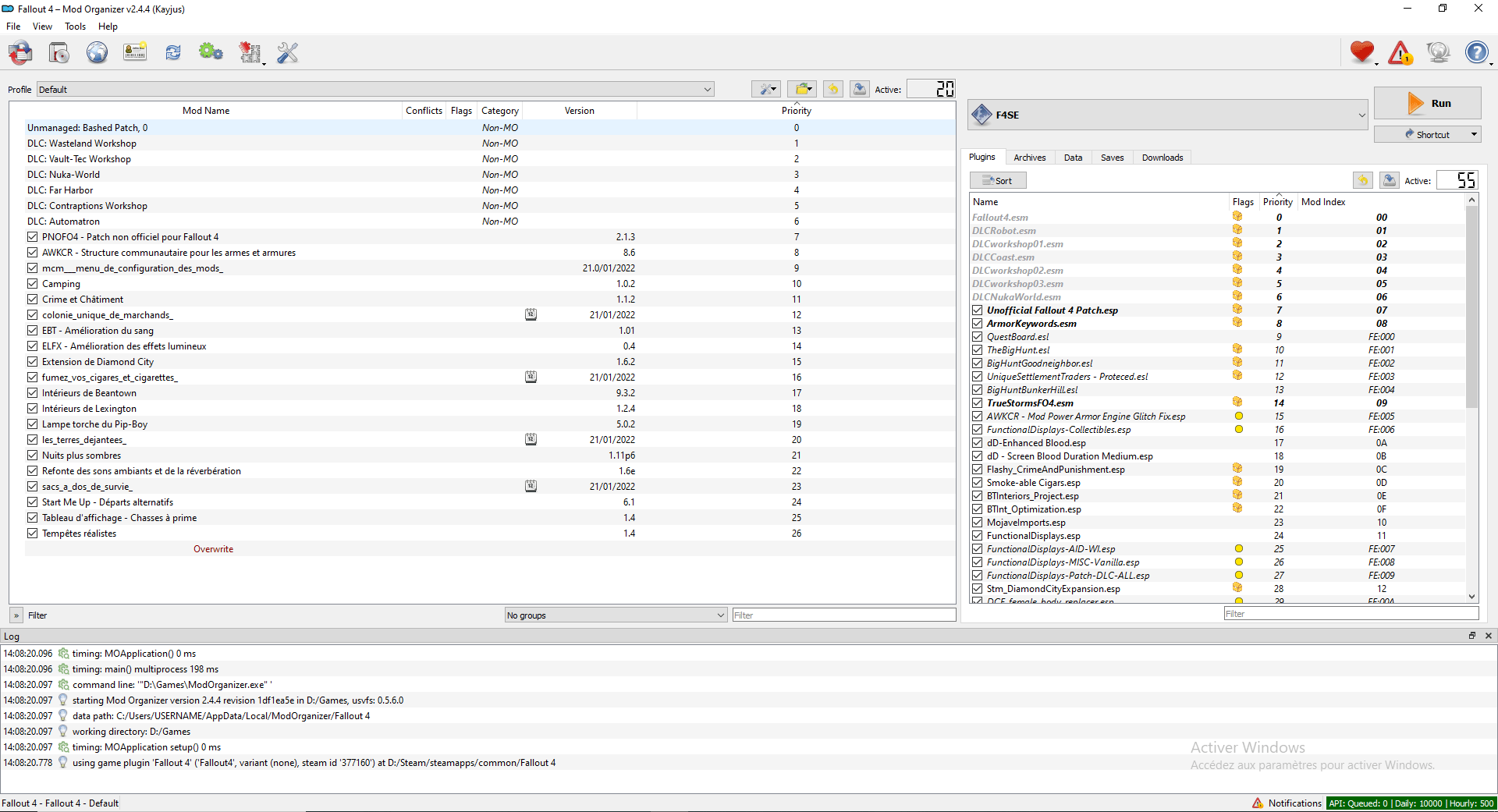
Task: Click yellow dot flag on FunctionalDisplays-Collectibles.esp
Action: click(1238, 429)
